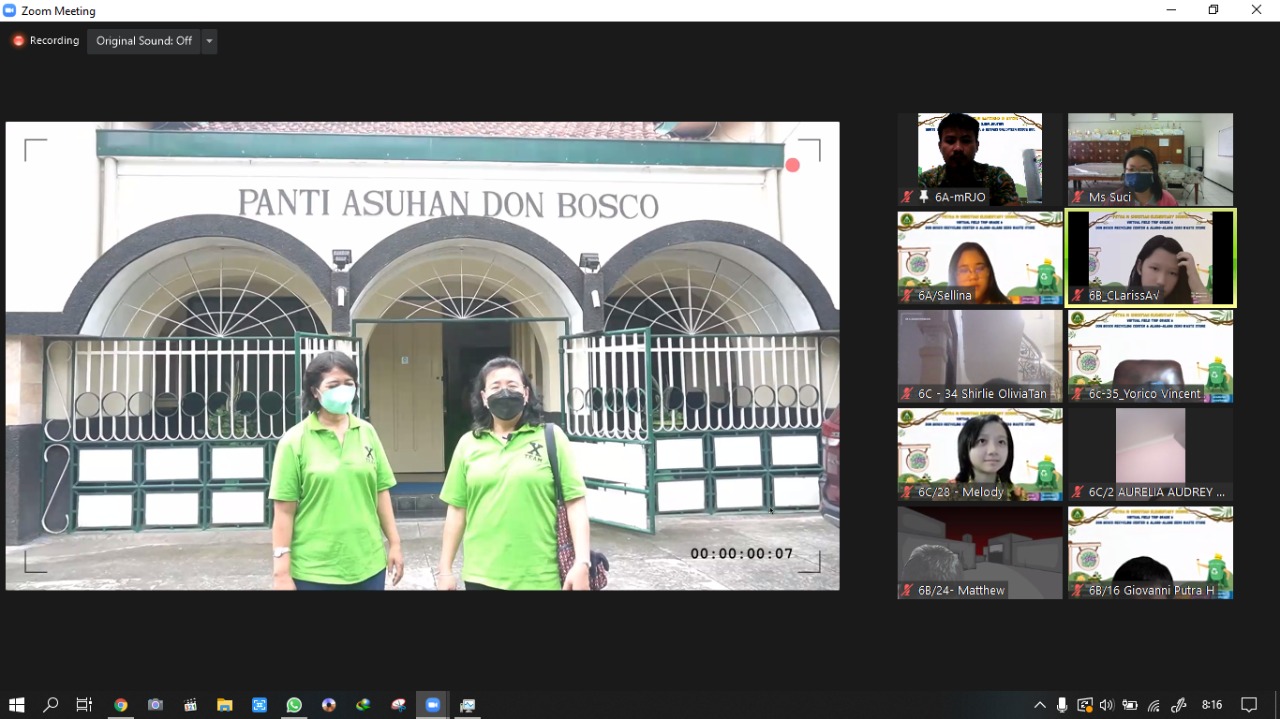This screenshot has width=1280, height=719.
Task: Open the green globe taskbar app
Action: click(363, 705)
